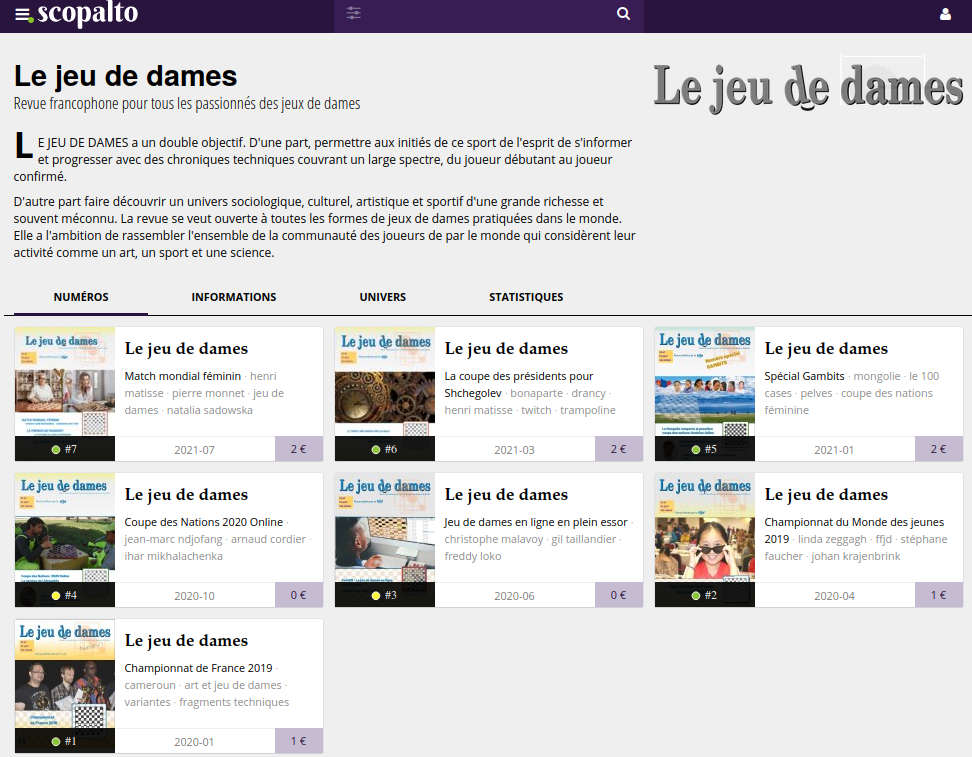The image size is (972, 757).
Task: Click the green status dot on issue #7
Action: point(56,450)
